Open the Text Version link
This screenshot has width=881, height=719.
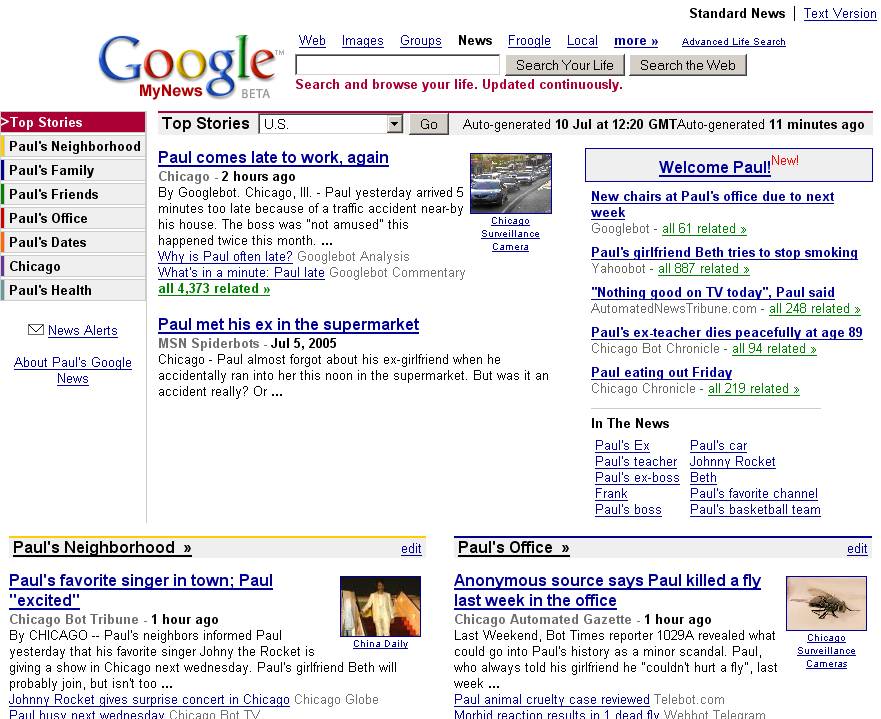point(840,13)
